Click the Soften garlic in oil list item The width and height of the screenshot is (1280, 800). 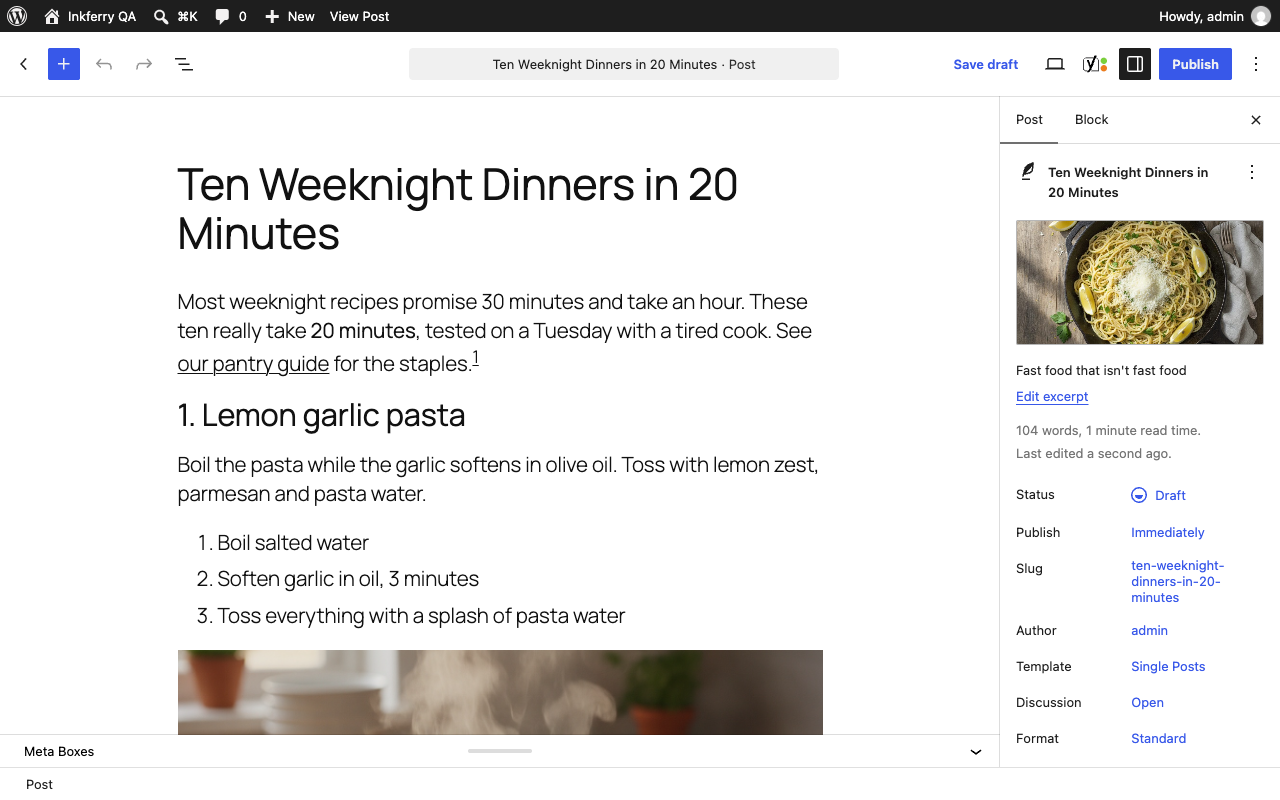[x=348, y=579]
